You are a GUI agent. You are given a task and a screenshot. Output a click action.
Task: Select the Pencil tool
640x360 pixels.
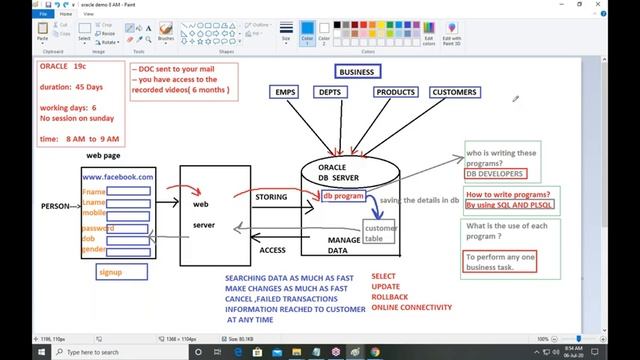130,28
